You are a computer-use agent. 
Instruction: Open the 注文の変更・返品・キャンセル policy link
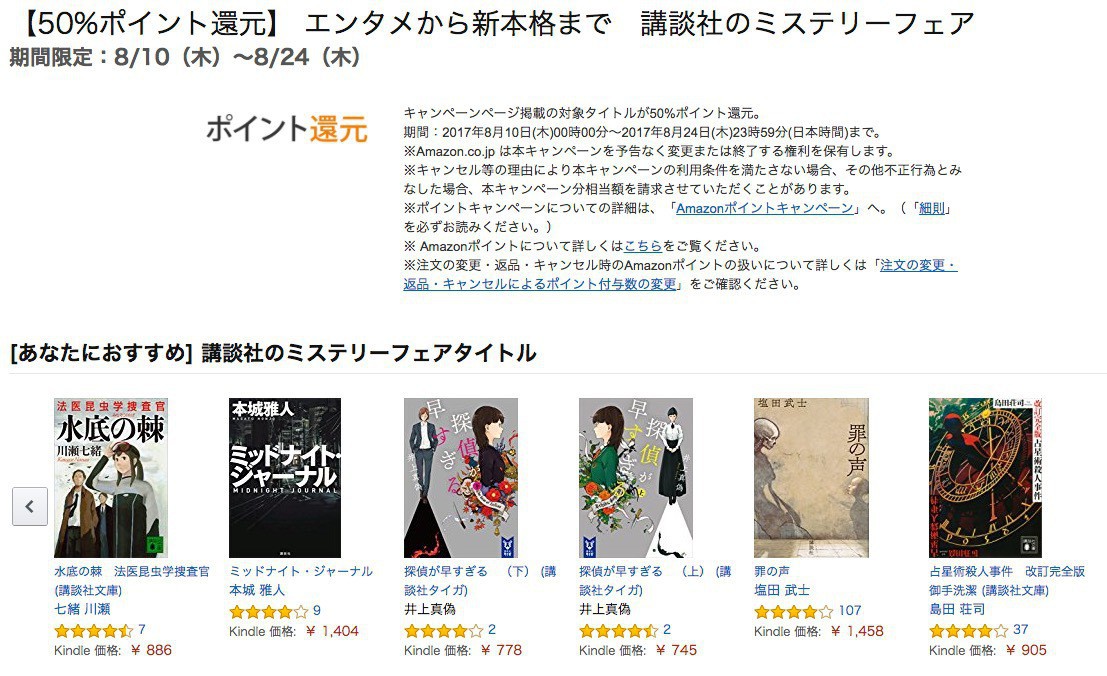pos(680,274)
